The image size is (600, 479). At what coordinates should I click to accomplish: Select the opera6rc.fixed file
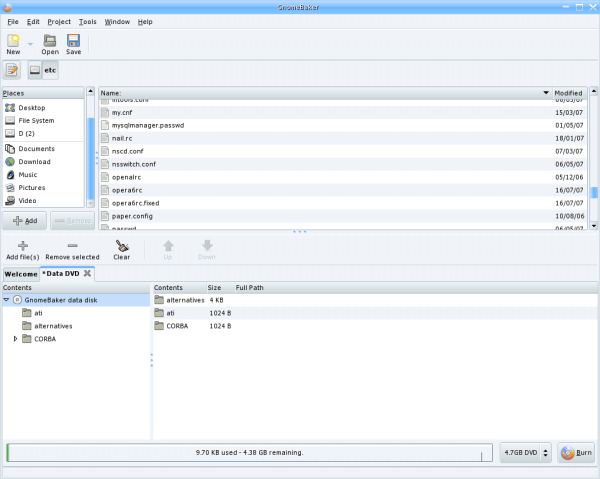click(342, 203)
